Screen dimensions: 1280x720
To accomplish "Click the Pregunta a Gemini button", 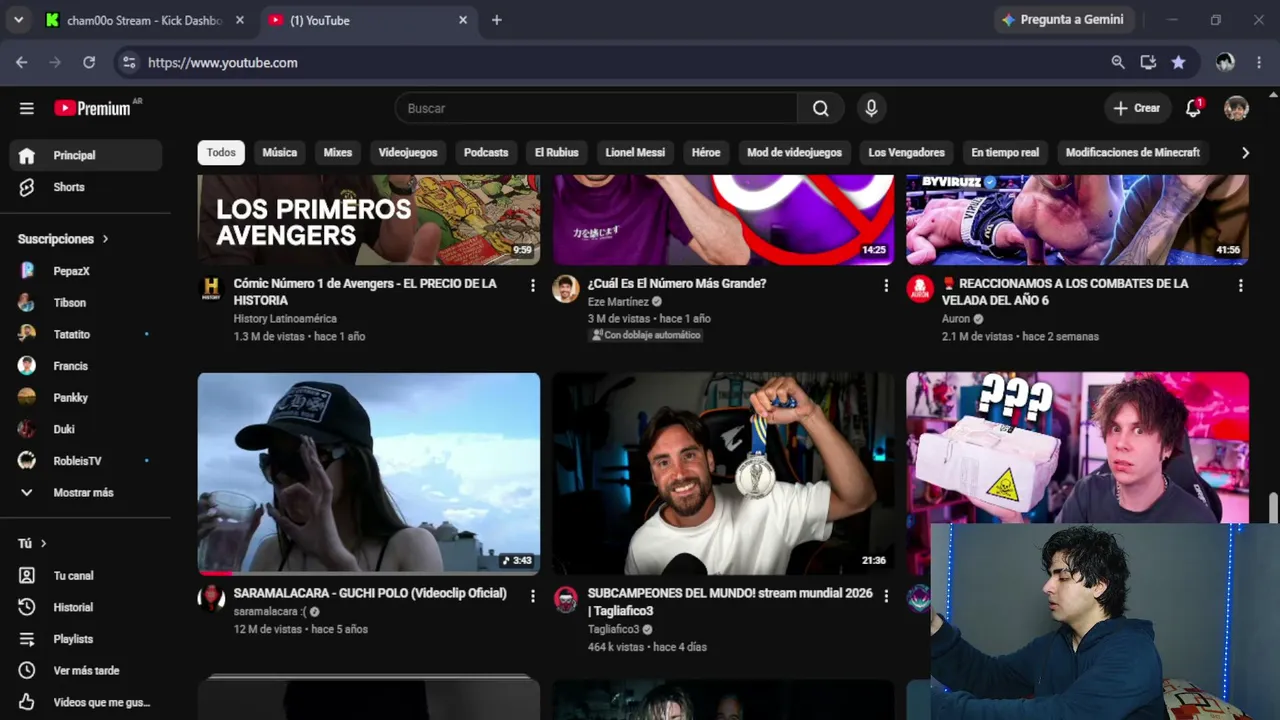I will tap(1062, 20).
